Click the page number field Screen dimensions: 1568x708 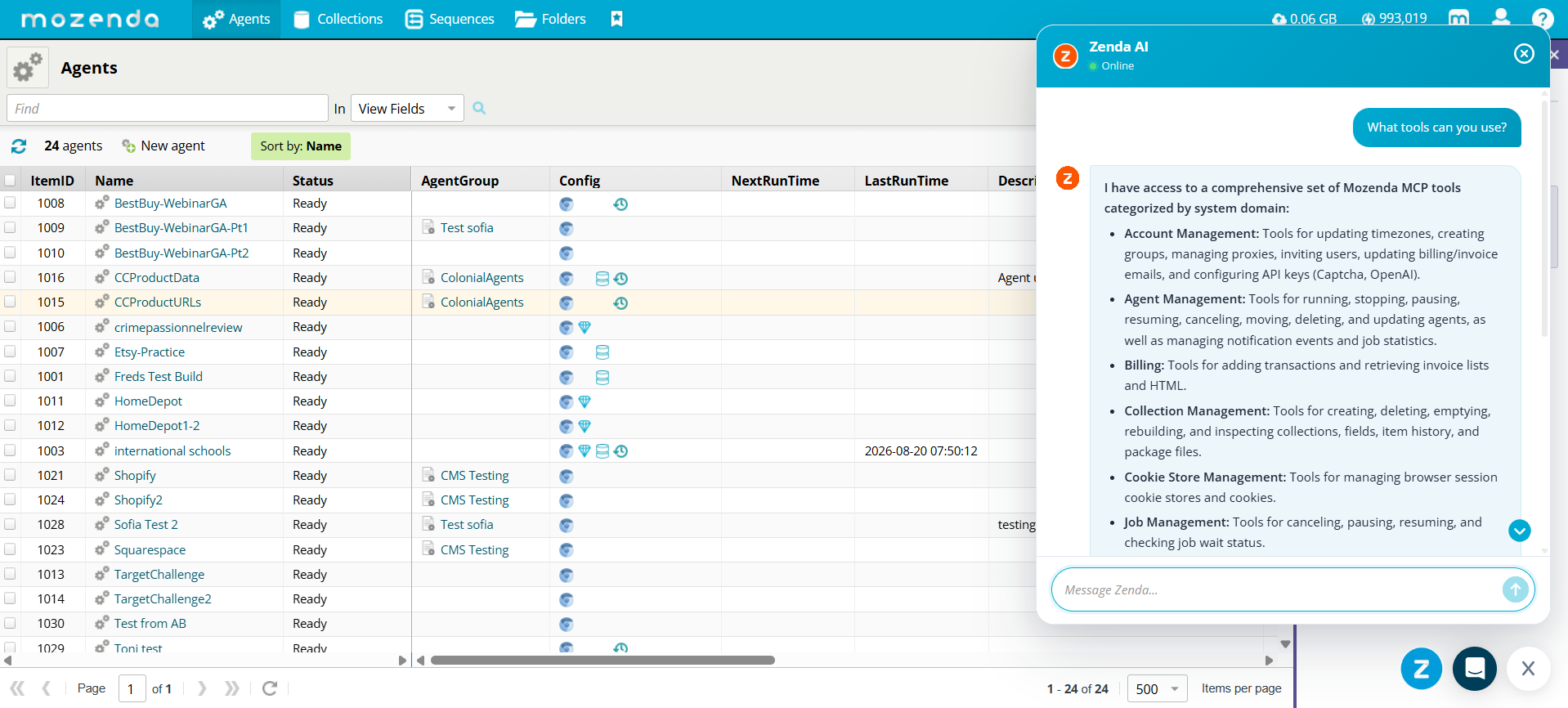click(132, 688)
